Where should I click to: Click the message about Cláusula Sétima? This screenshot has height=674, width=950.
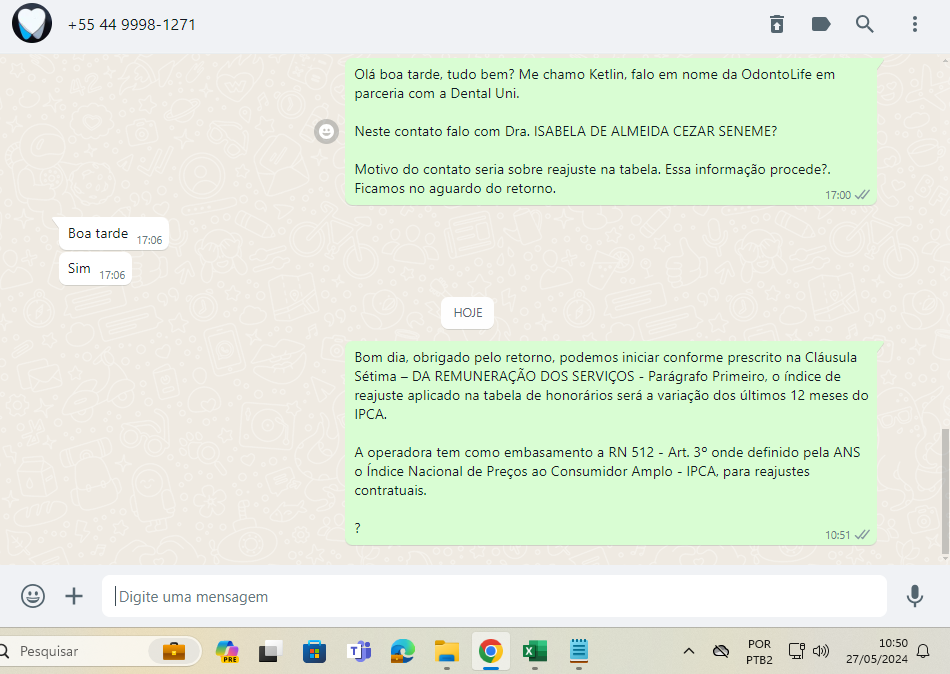611,442
